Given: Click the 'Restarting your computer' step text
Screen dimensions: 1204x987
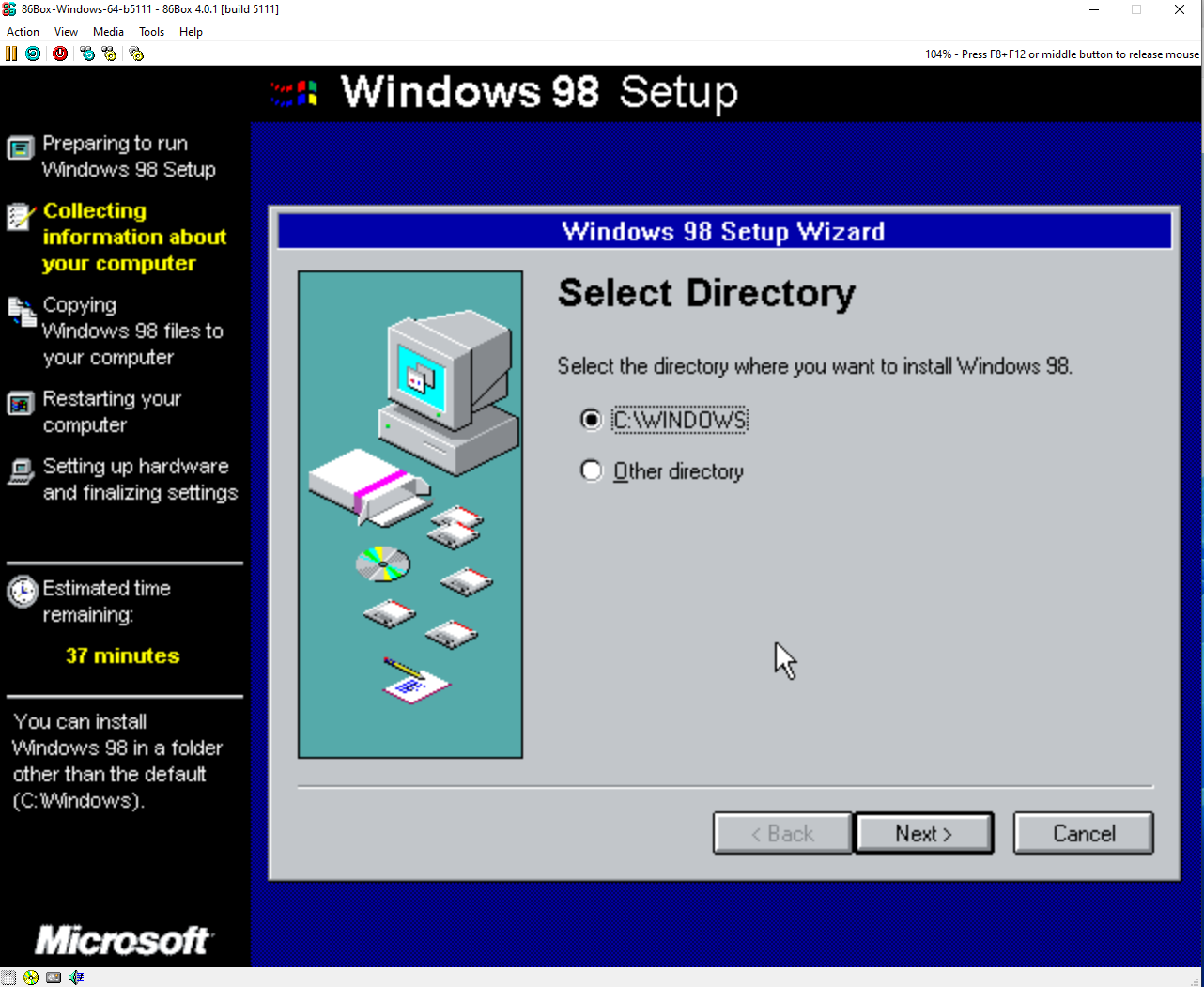Looking at the screenshot, I should [112, 411].
